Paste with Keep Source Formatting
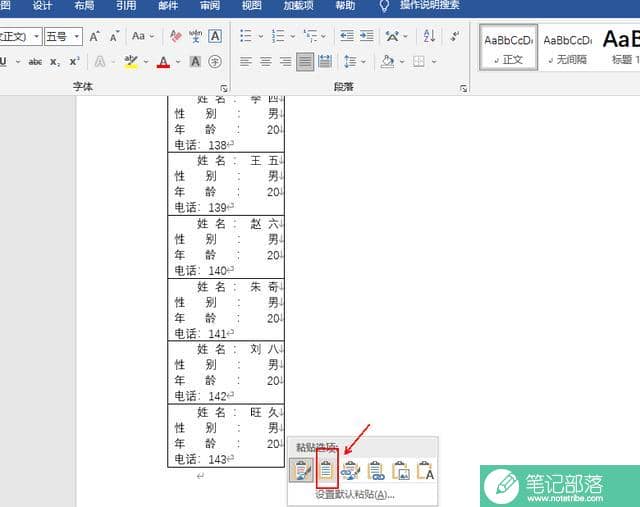Screen dimensions: 640x507 pos(301,470)
